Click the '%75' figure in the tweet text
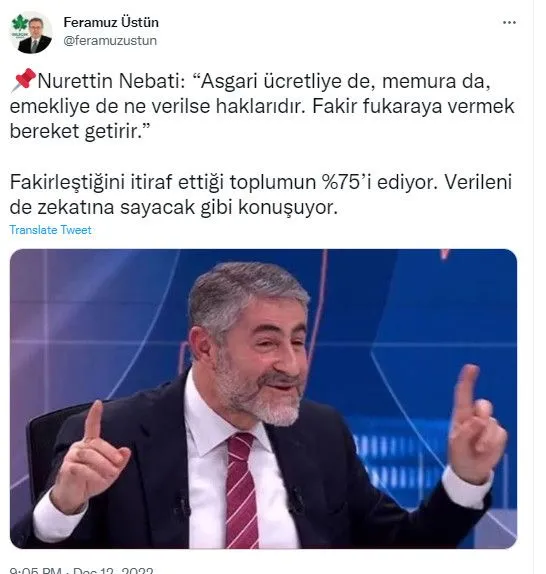This screenshot has height=574, width=546. 339,182
